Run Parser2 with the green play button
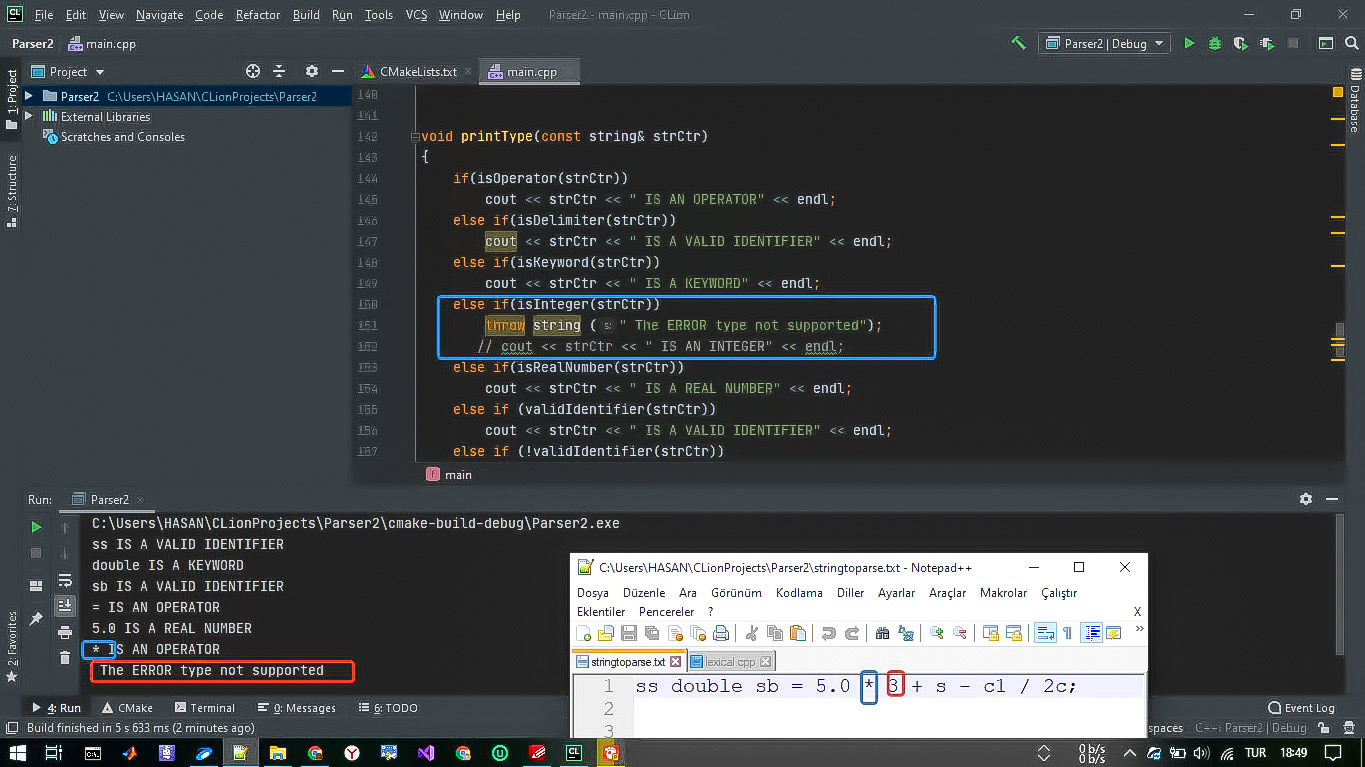Screen dimensions: 1365x767 (1189, 43)
